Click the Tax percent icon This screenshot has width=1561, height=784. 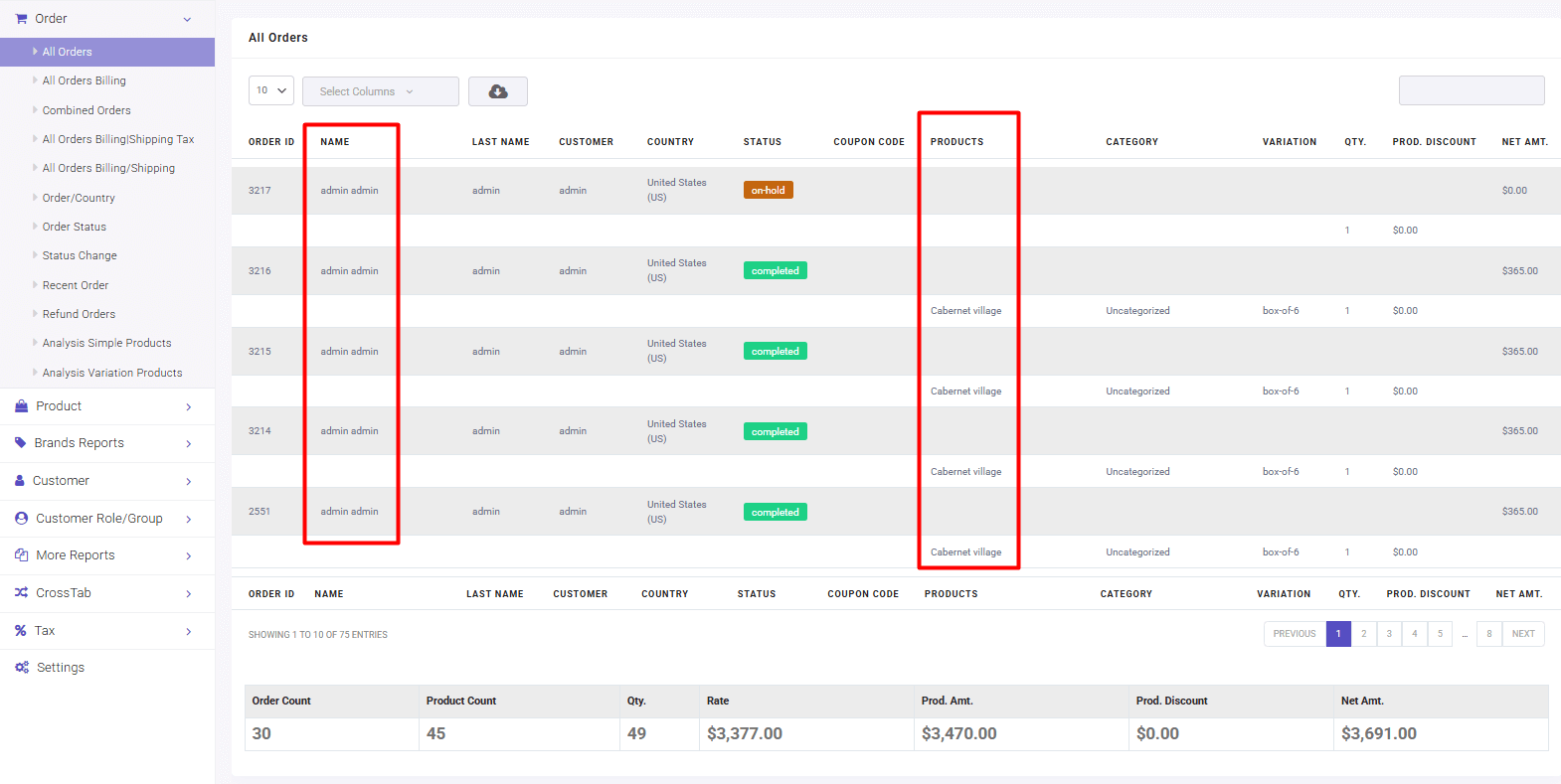[x=20, y=631]
